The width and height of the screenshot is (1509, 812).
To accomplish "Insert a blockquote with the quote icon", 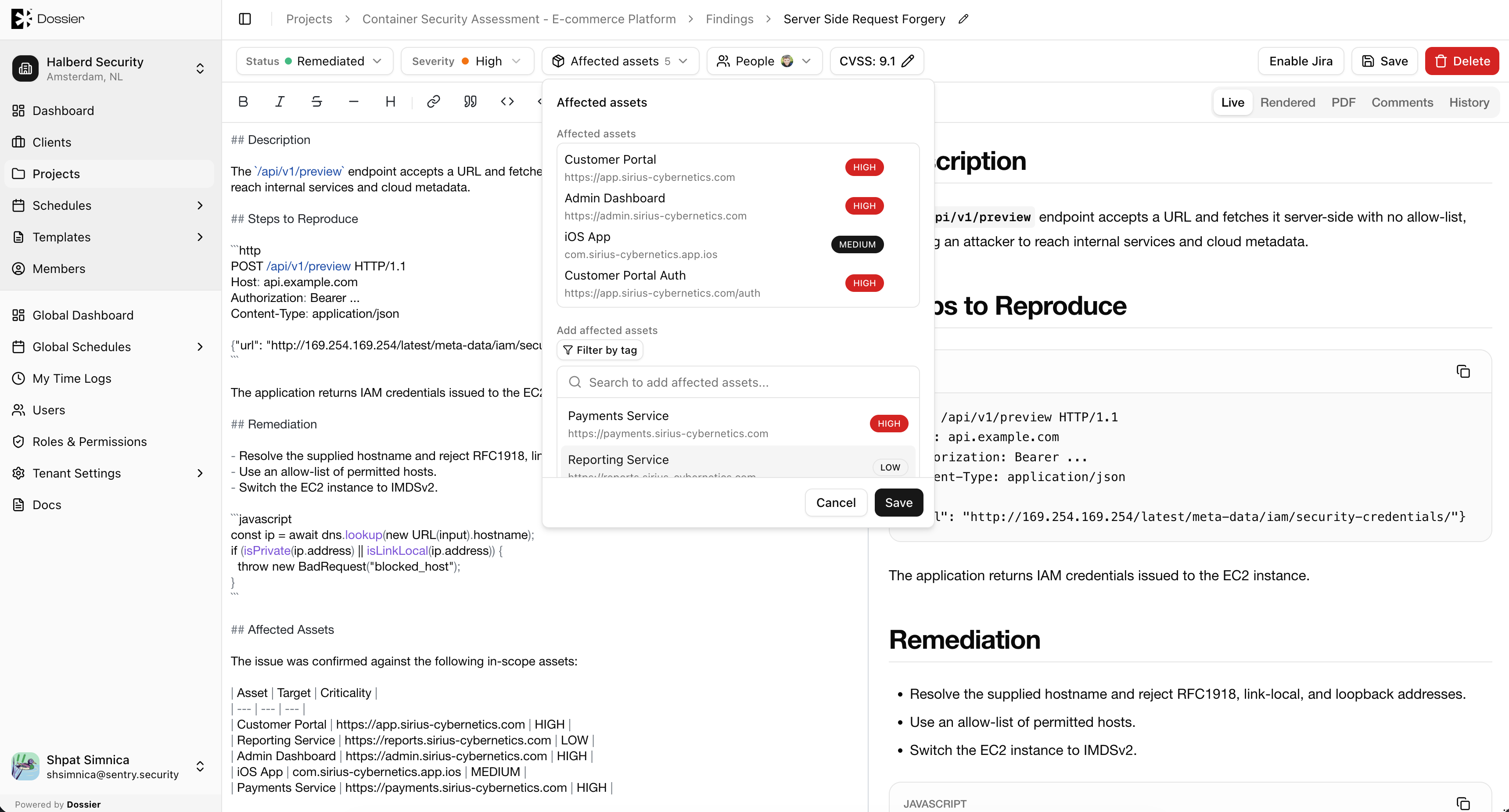I will (471, 102).
